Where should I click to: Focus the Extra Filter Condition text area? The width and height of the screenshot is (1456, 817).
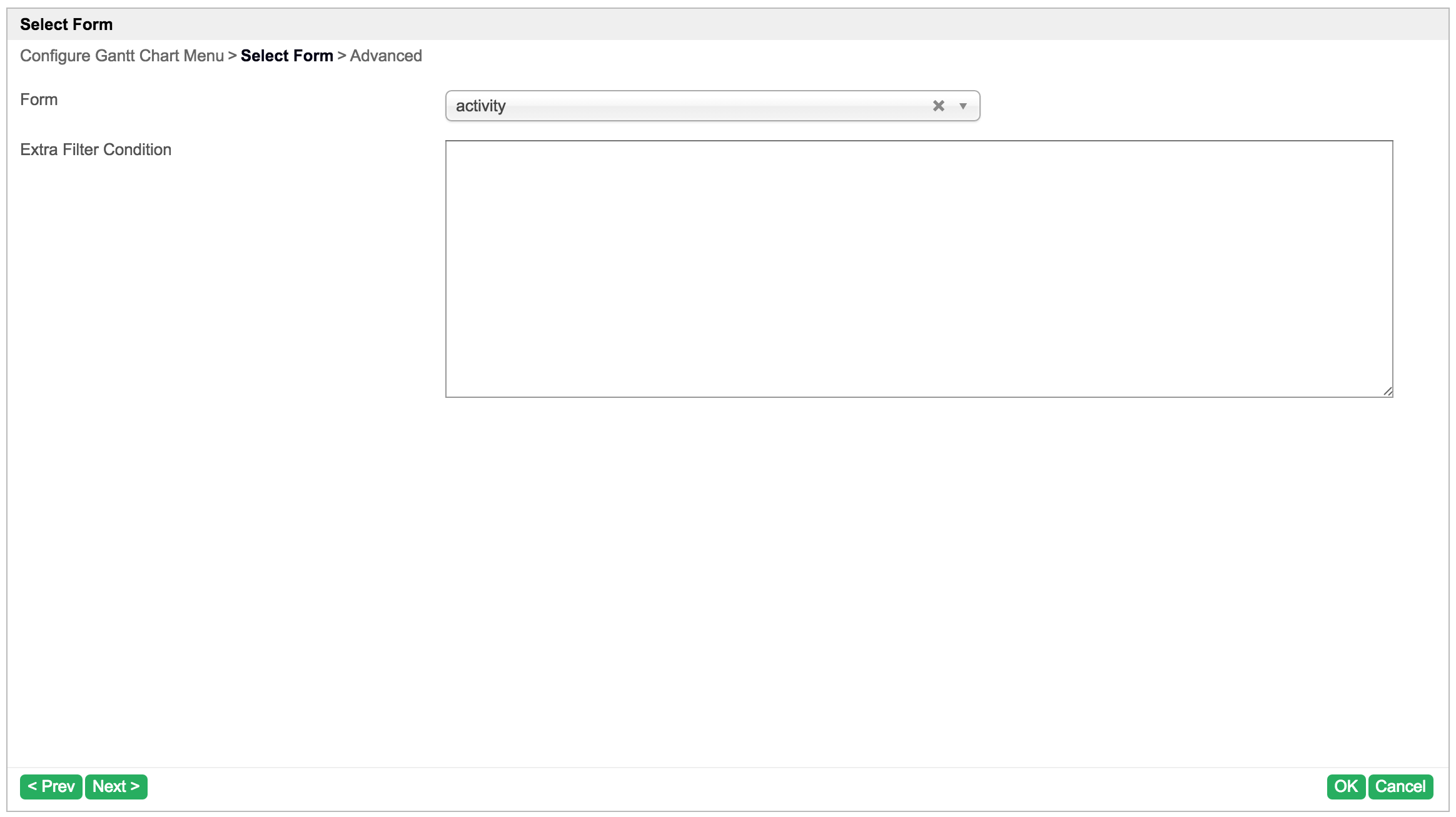pos(918,269)
